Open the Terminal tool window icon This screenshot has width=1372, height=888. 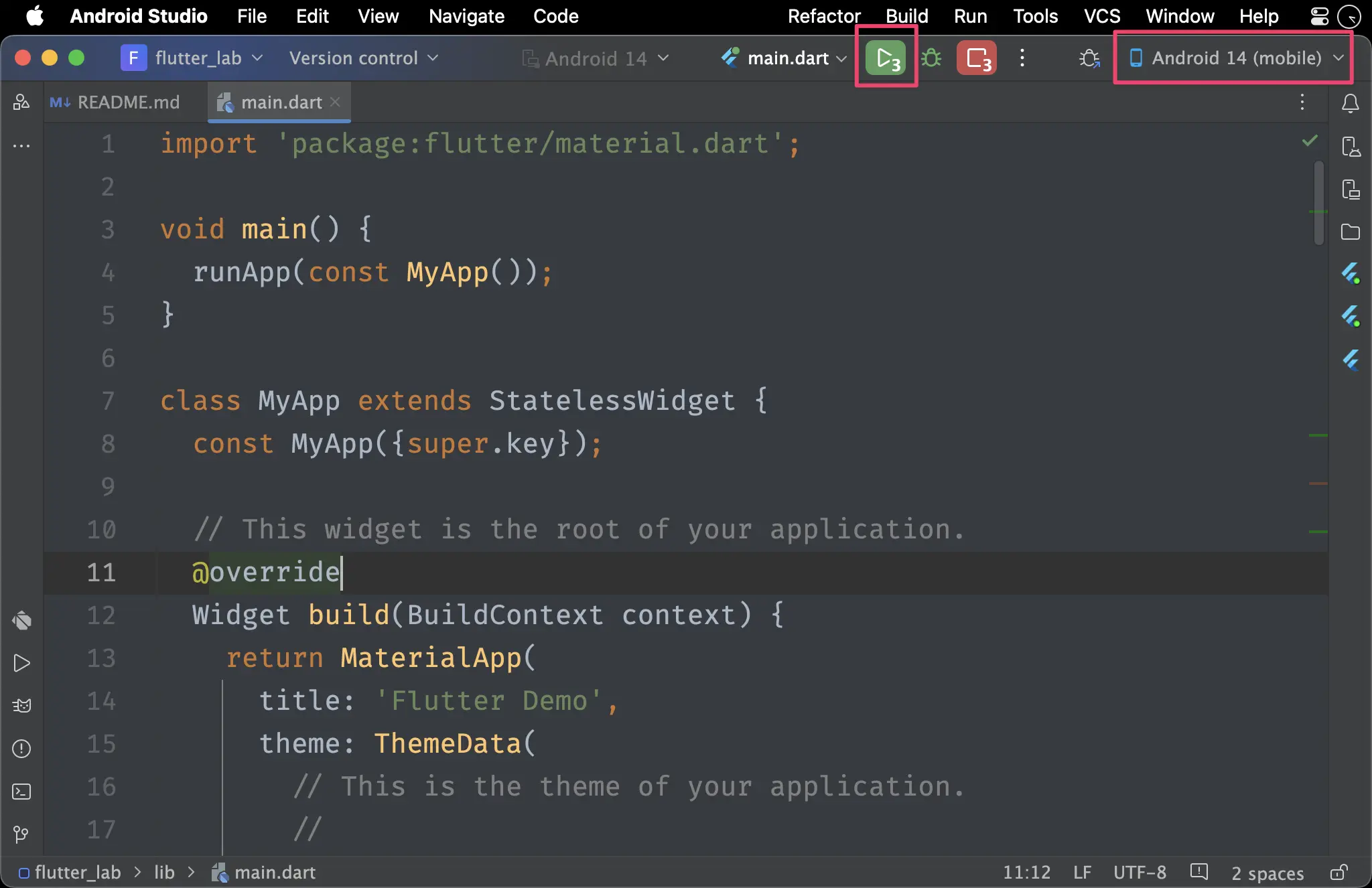pyautogui.click(x=21, y=792)
